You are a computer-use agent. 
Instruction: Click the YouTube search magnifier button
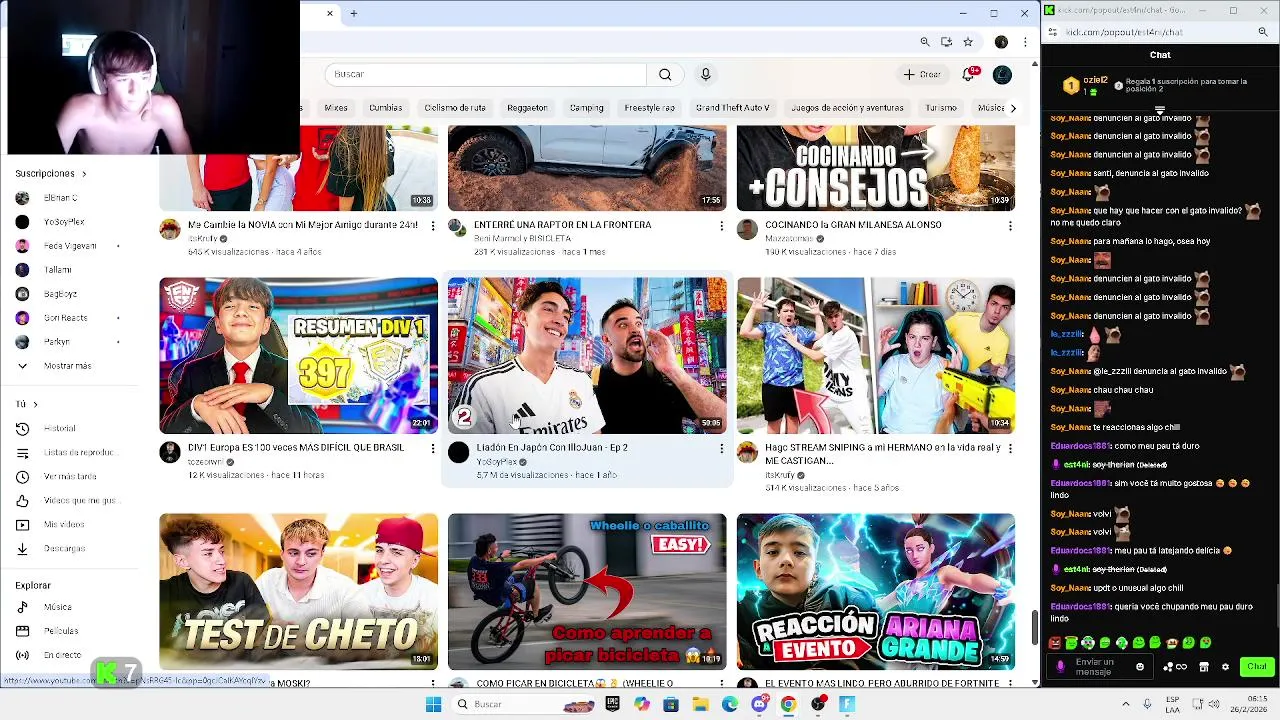pos(665,74)
